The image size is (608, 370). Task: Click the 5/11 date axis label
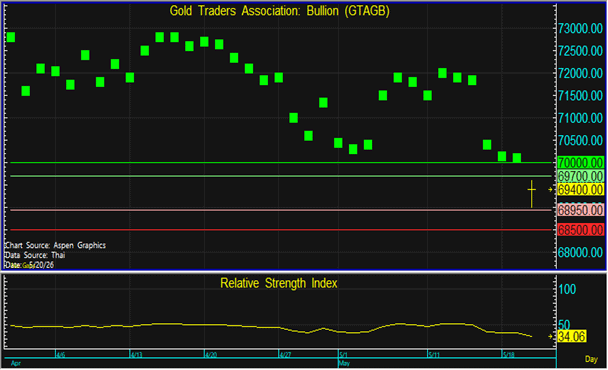click(434, 355)
